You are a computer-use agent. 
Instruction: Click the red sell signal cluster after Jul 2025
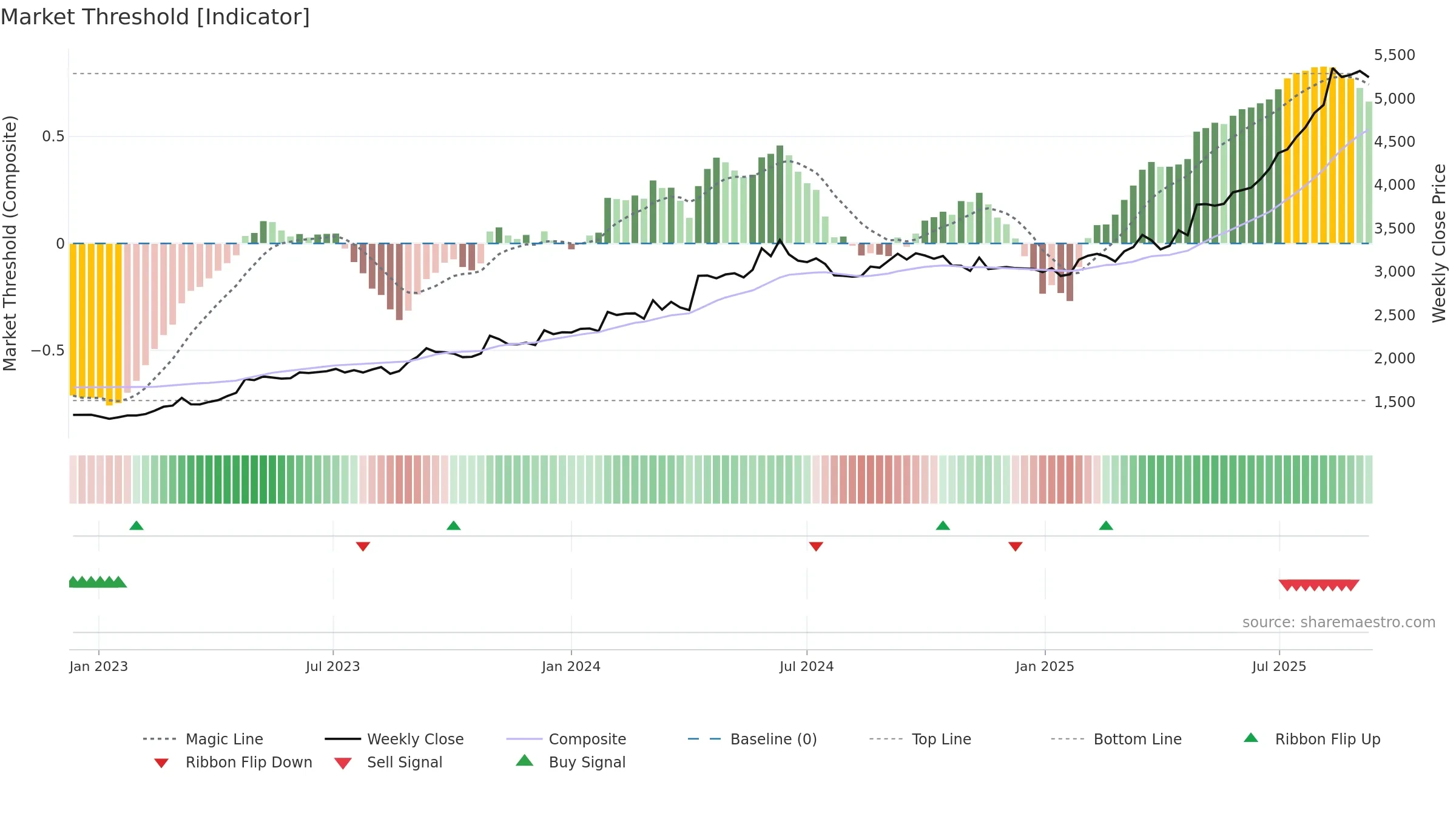point(1319,585)
